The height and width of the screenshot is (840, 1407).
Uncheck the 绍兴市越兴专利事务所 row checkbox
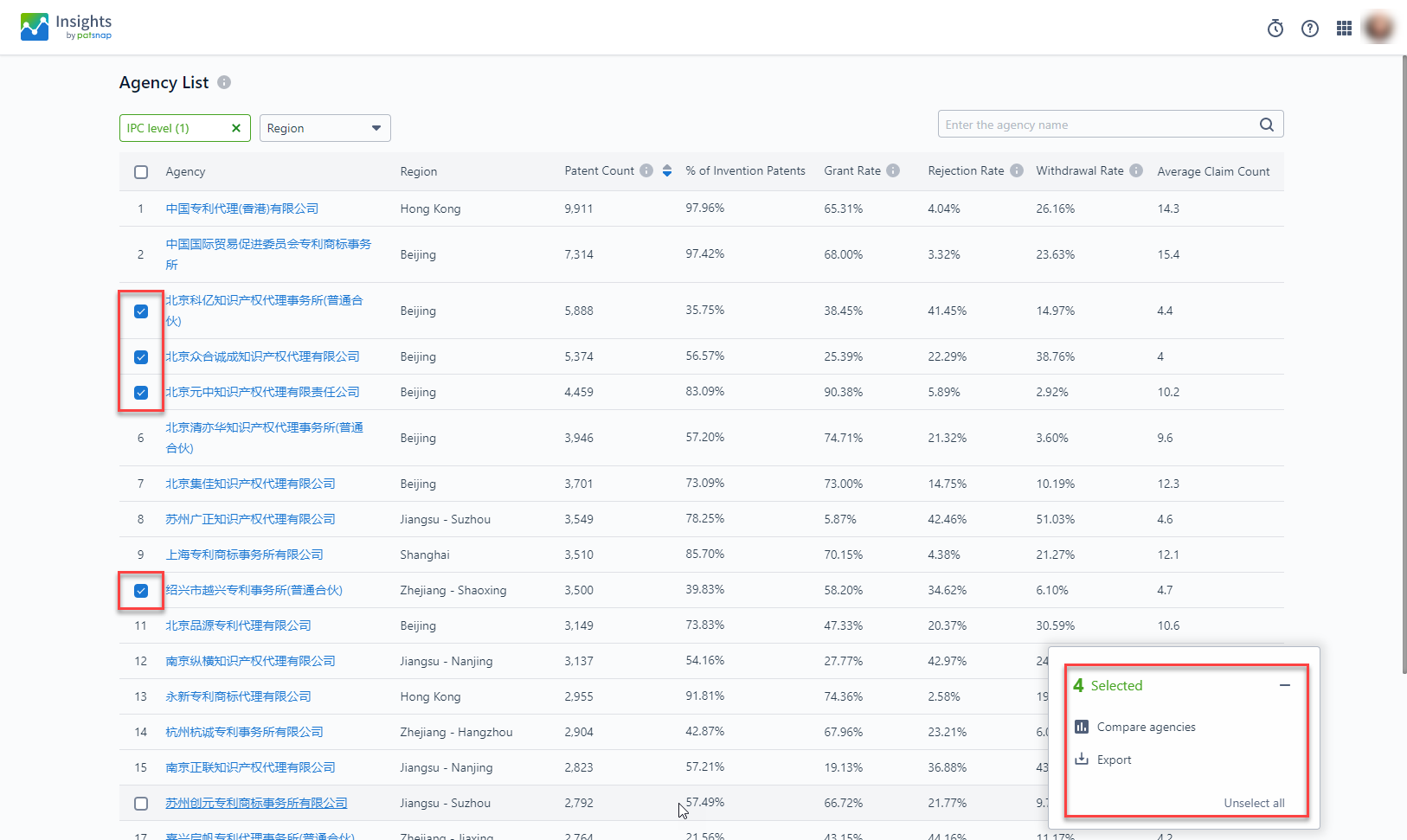[141, 591]
